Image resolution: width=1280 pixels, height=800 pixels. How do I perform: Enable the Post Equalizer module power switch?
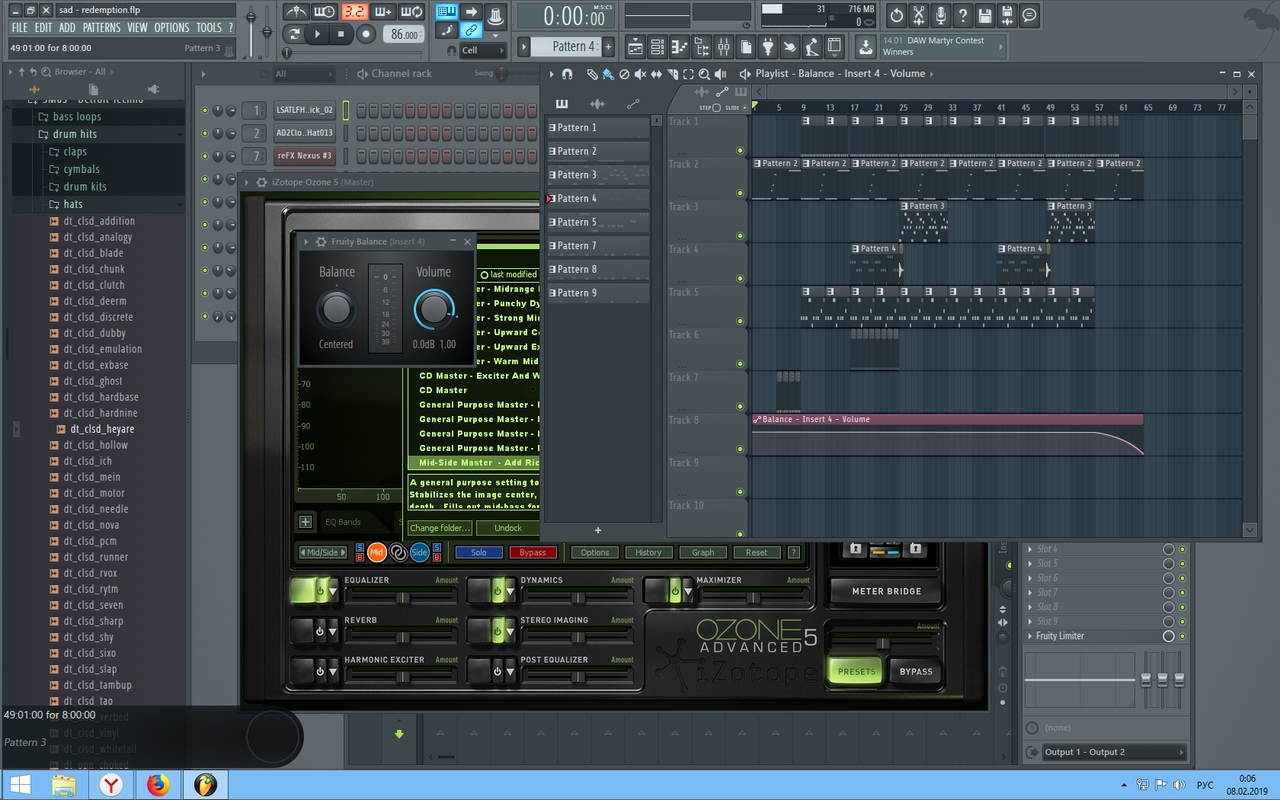497,671
